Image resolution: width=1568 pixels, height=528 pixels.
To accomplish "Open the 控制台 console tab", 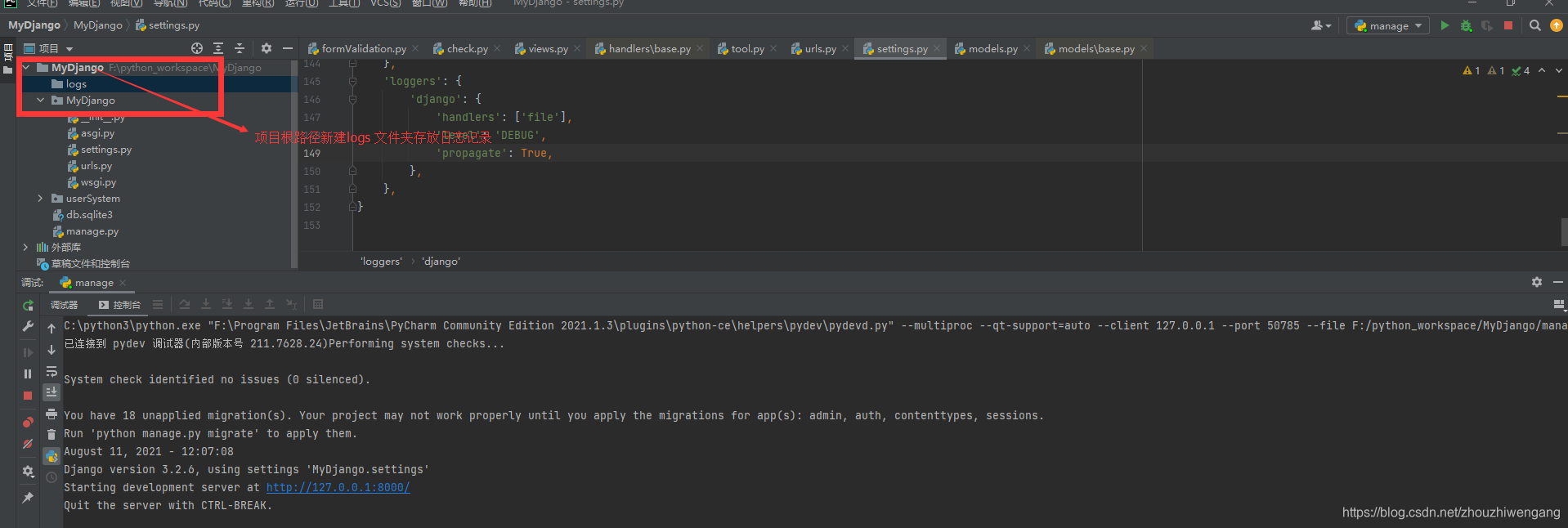I will (120, 305).
